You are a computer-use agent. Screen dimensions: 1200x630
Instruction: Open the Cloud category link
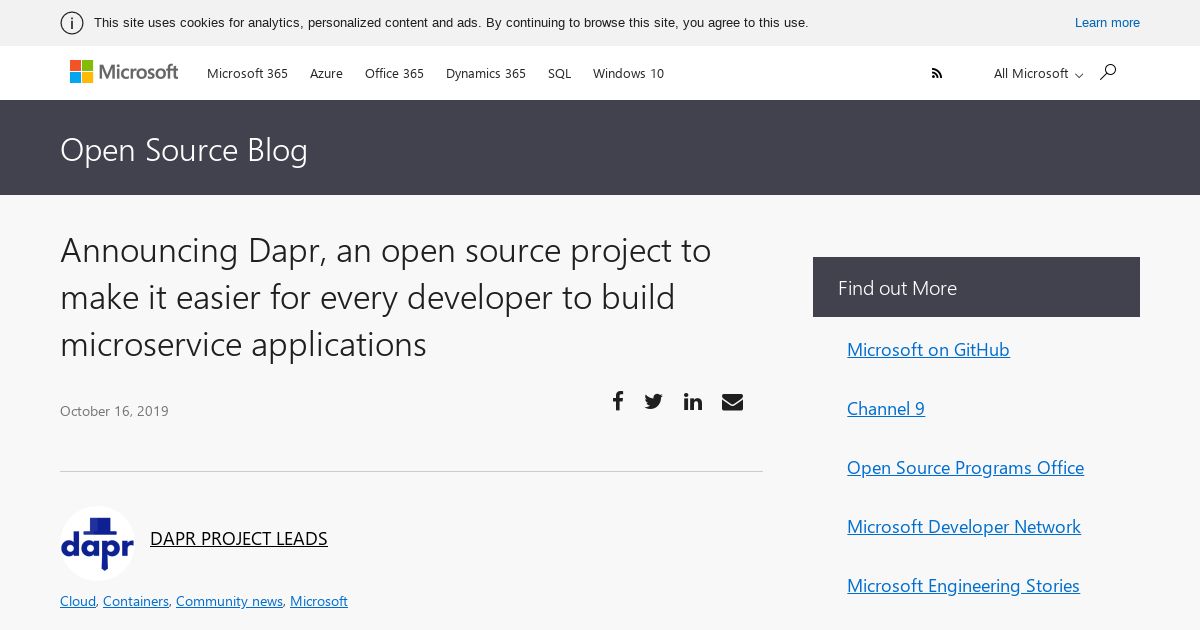pos(78,601)
